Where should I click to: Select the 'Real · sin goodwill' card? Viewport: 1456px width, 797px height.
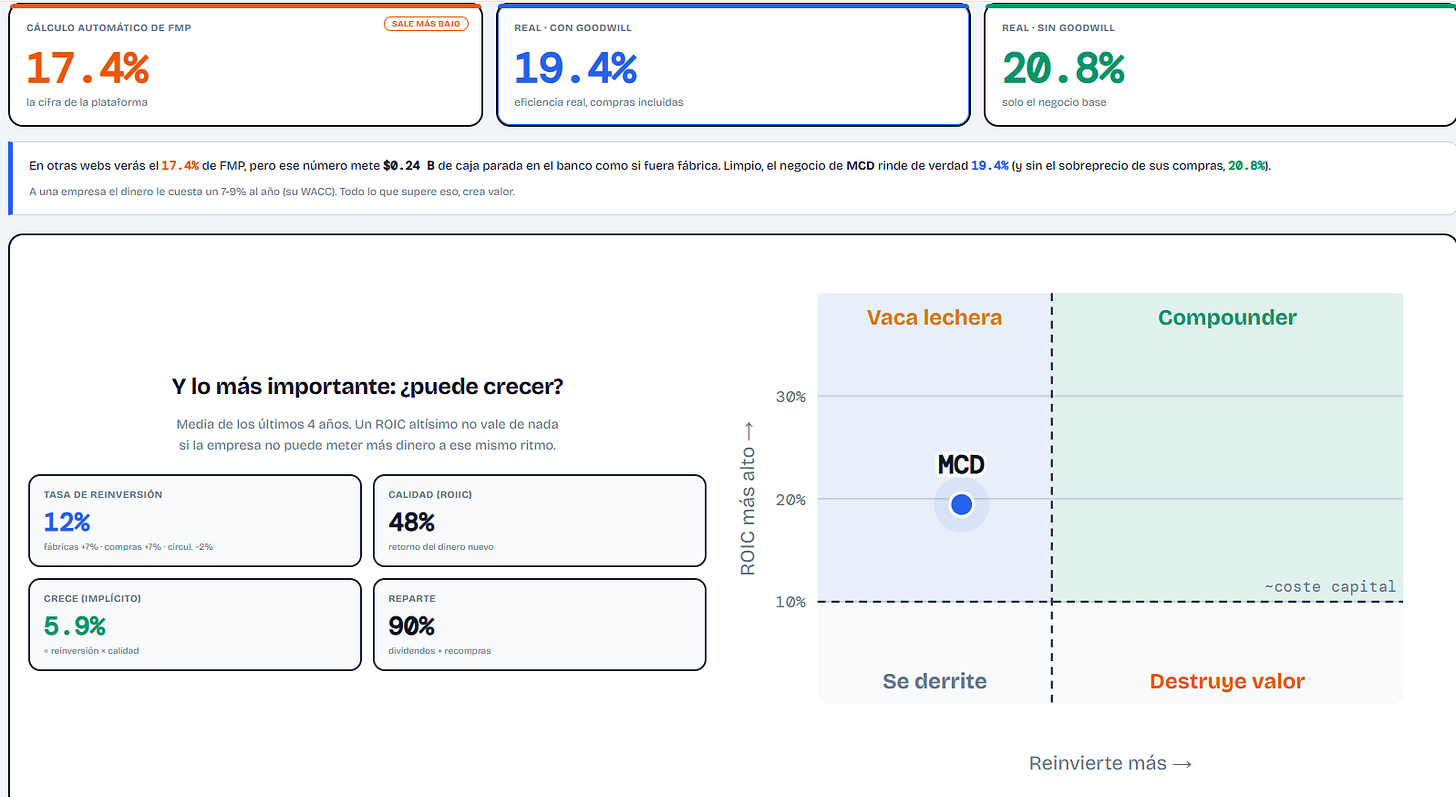1220,65
